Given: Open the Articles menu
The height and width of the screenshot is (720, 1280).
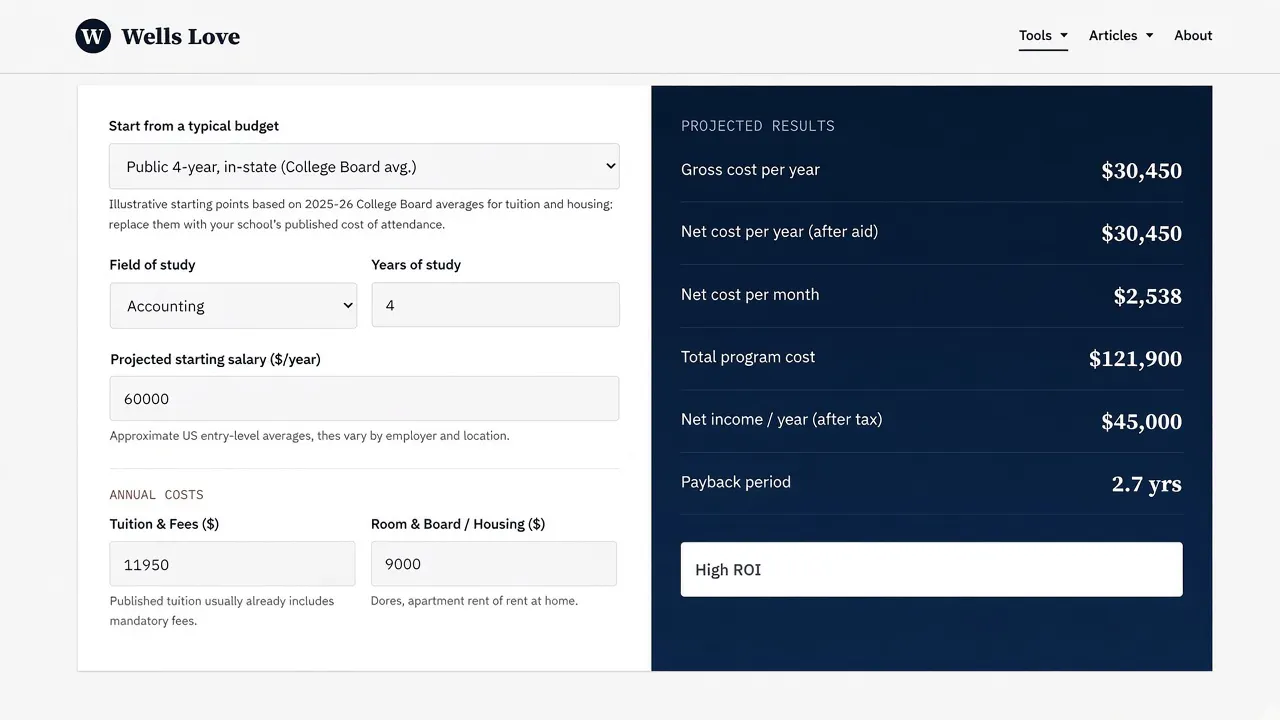Looking at the screenshot, I should pos(1121,35).
